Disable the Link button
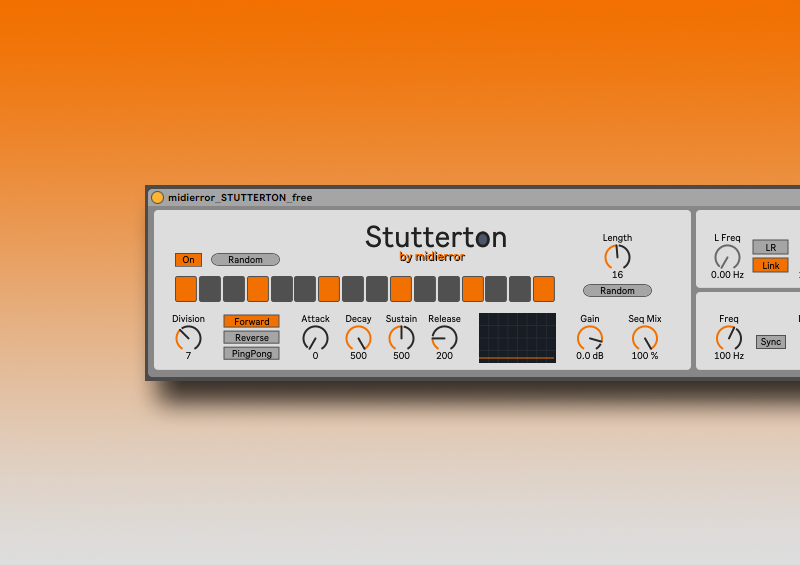The height and width of the screenshot is (565, 800). point(770,265)
